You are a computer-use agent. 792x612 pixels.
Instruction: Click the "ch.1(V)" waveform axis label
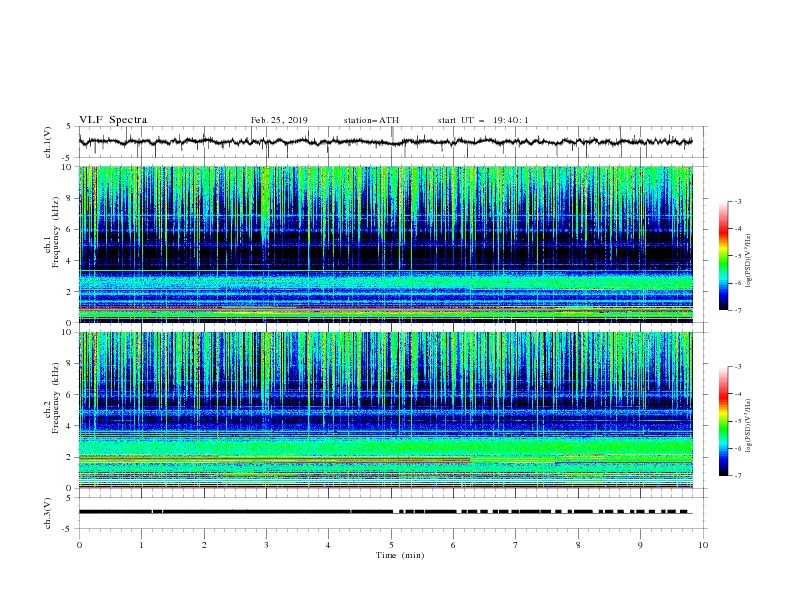point(48,142)
